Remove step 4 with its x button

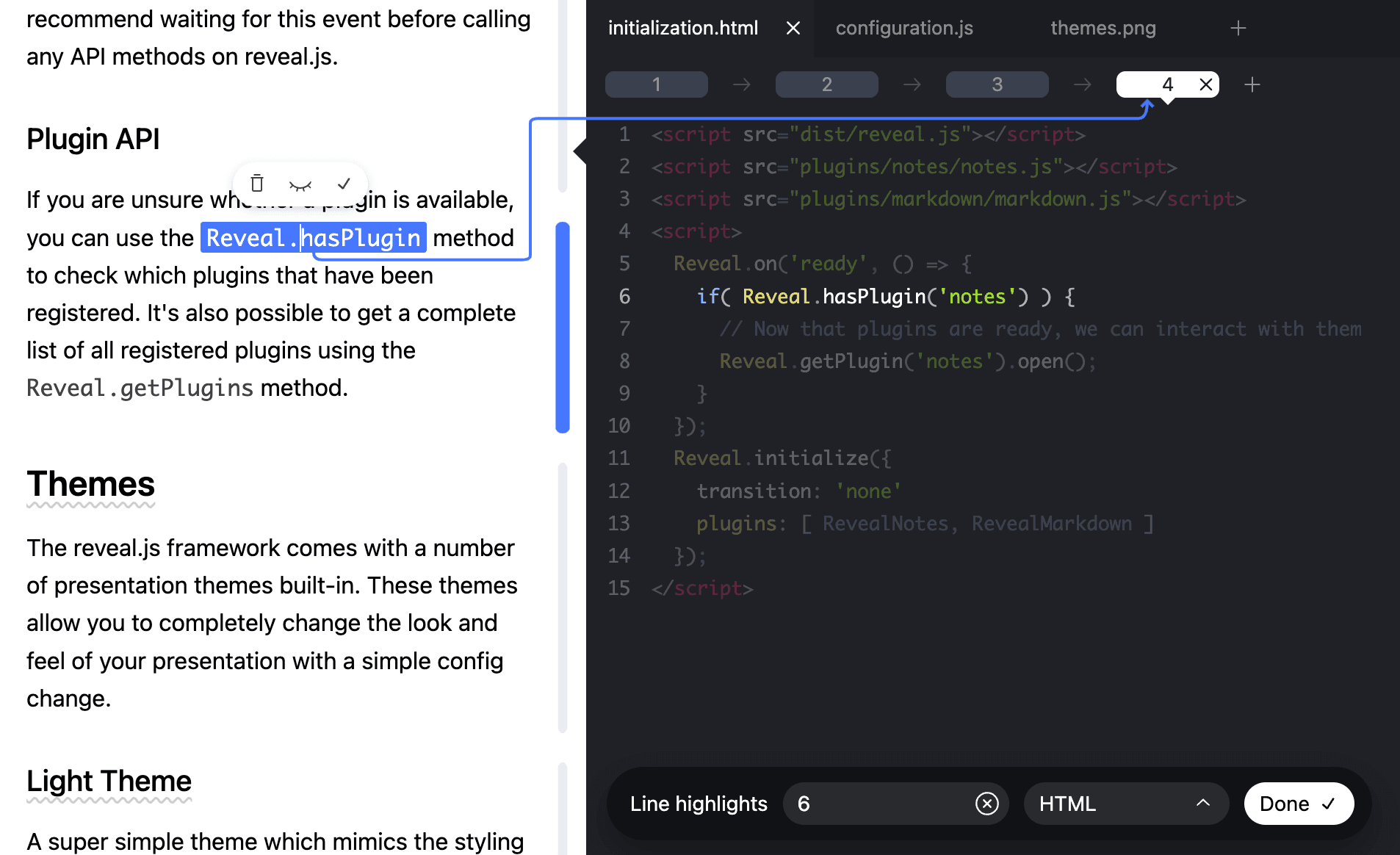1205,84
